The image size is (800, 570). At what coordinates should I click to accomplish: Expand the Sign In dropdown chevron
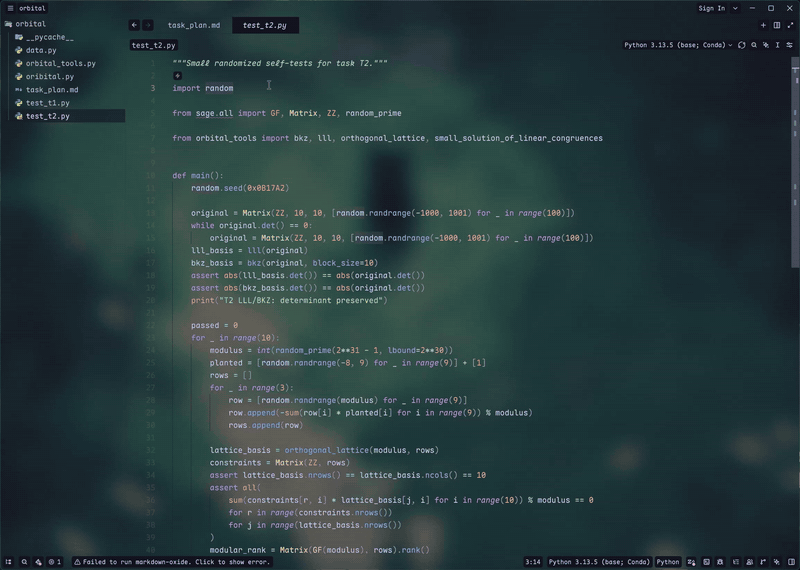click(x=735, y=8)
